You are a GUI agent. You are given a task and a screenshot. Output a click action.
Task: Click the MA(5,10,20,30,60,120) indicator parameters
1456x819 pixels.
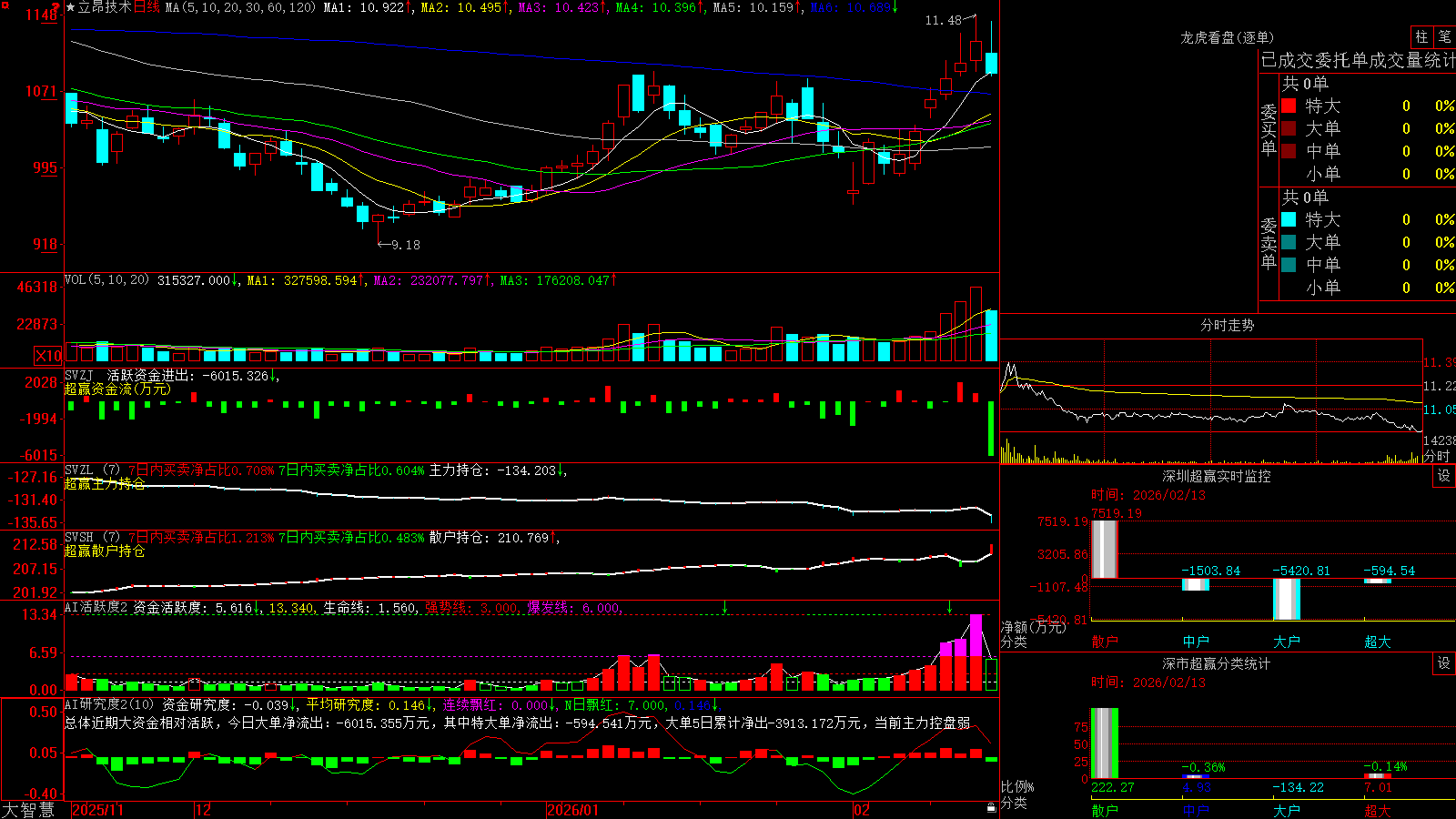[241, 7]
